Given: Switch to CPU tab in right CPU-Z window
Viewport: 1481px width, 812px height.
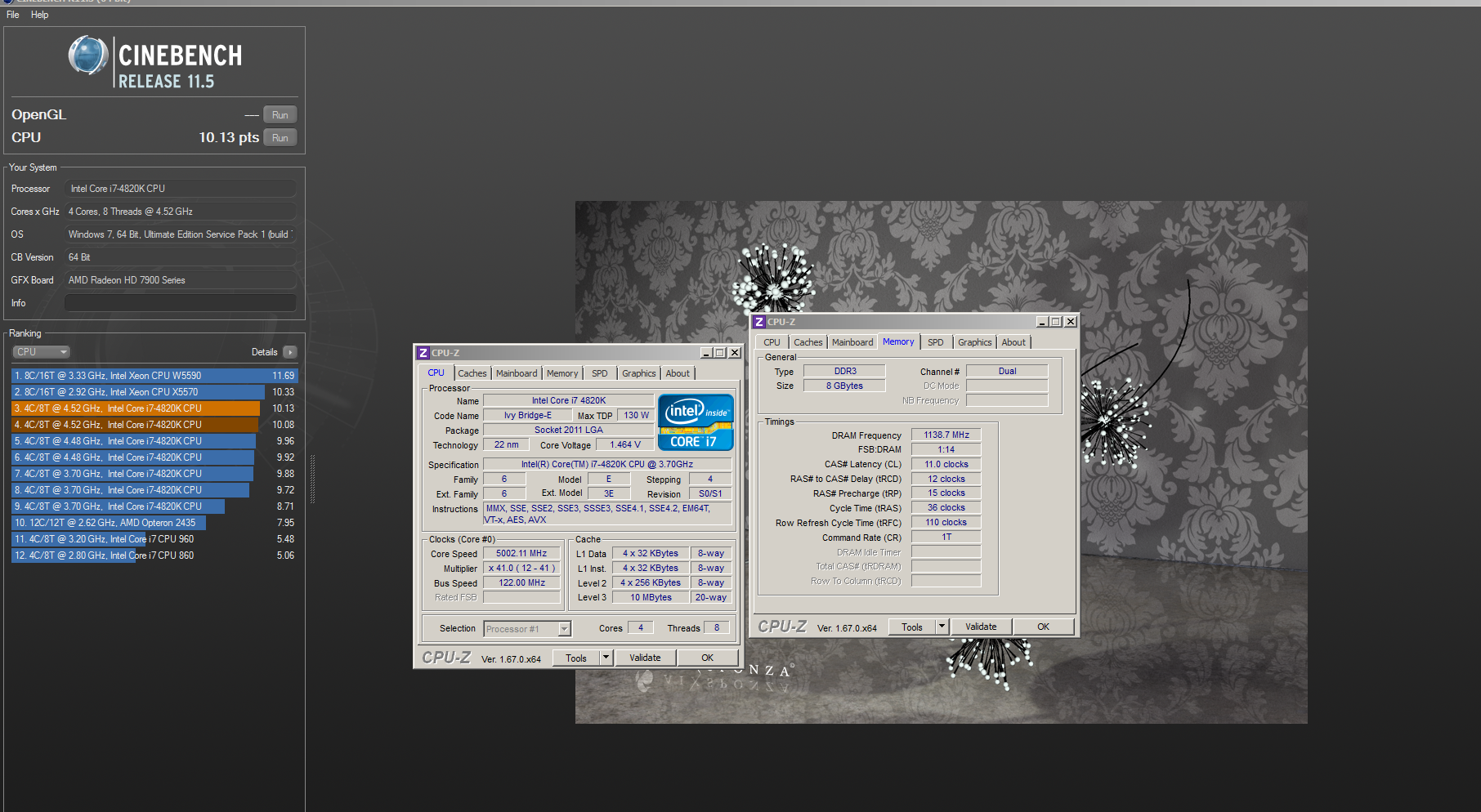Looking at the screenshot, I should pyautogui.click(x=772, y=342).
